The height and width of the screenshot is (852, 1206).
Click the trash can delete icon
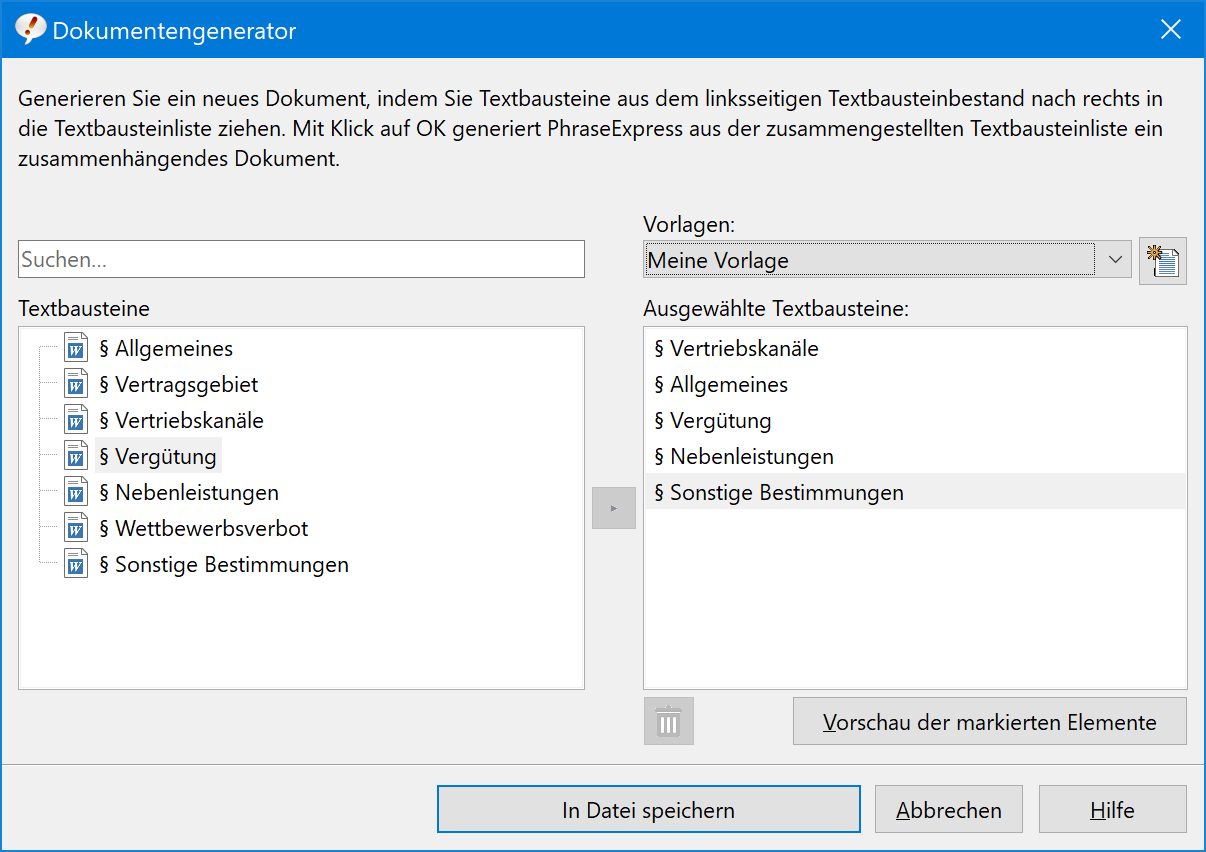point(668,721)
